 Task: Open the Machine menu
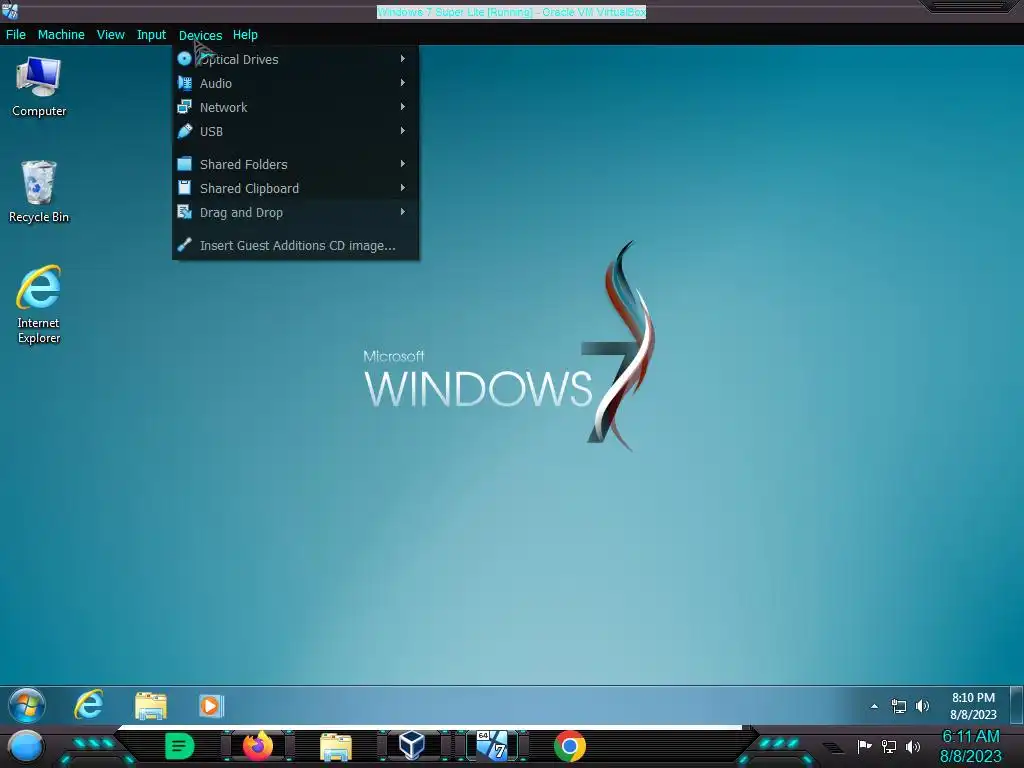tap(61, 35)
